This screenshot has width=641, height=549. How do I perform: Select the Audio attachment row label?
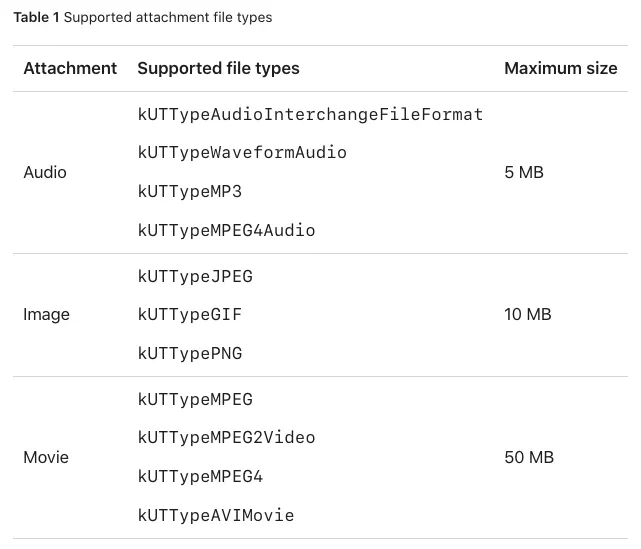click(45, 173)
